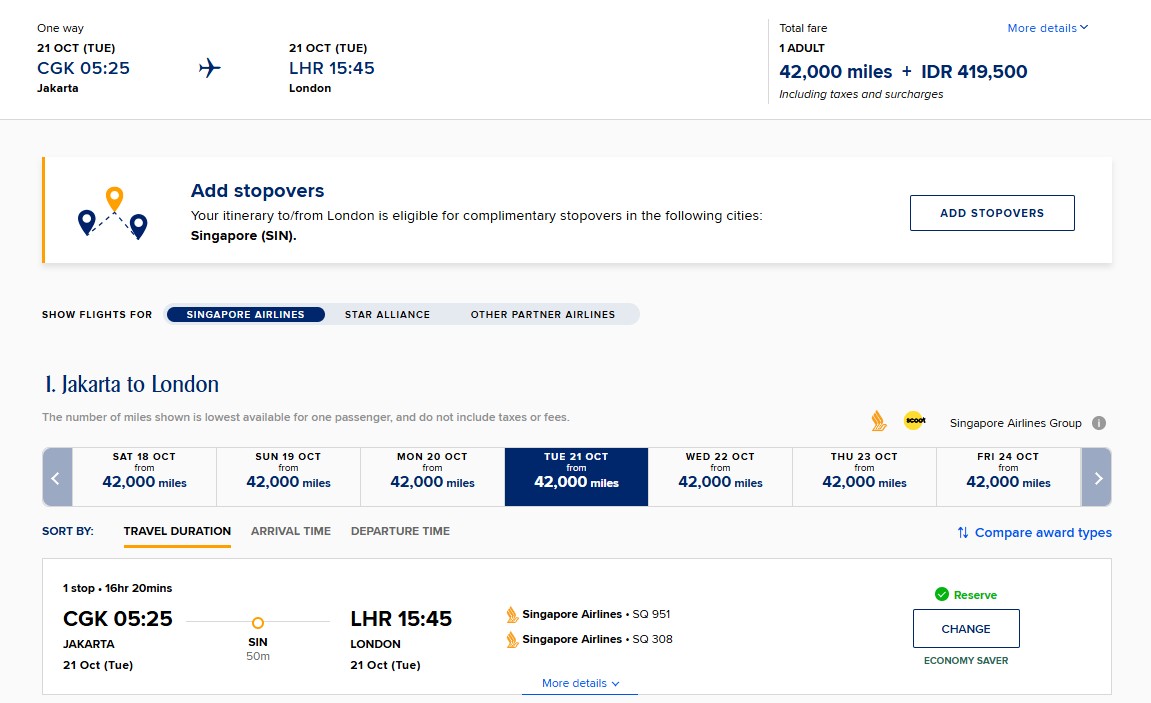
Task: Click the Singapore Airlines Group logo icon
Action: pos(879,421)
